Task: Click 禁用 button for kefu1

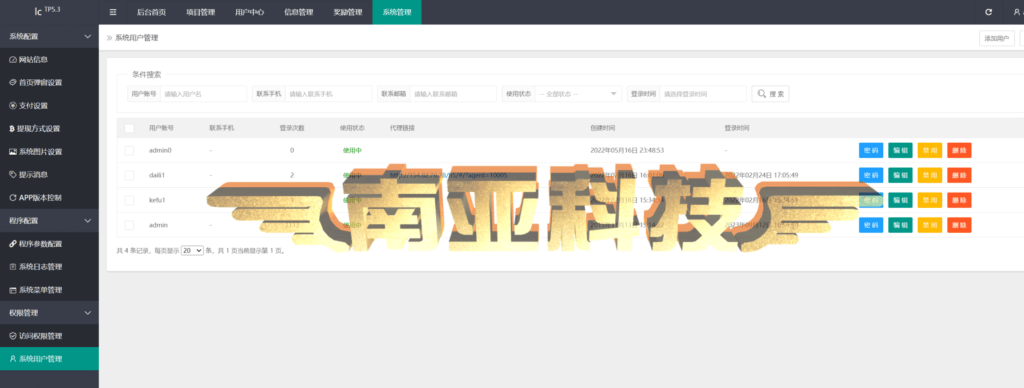Action: (929, 200)
